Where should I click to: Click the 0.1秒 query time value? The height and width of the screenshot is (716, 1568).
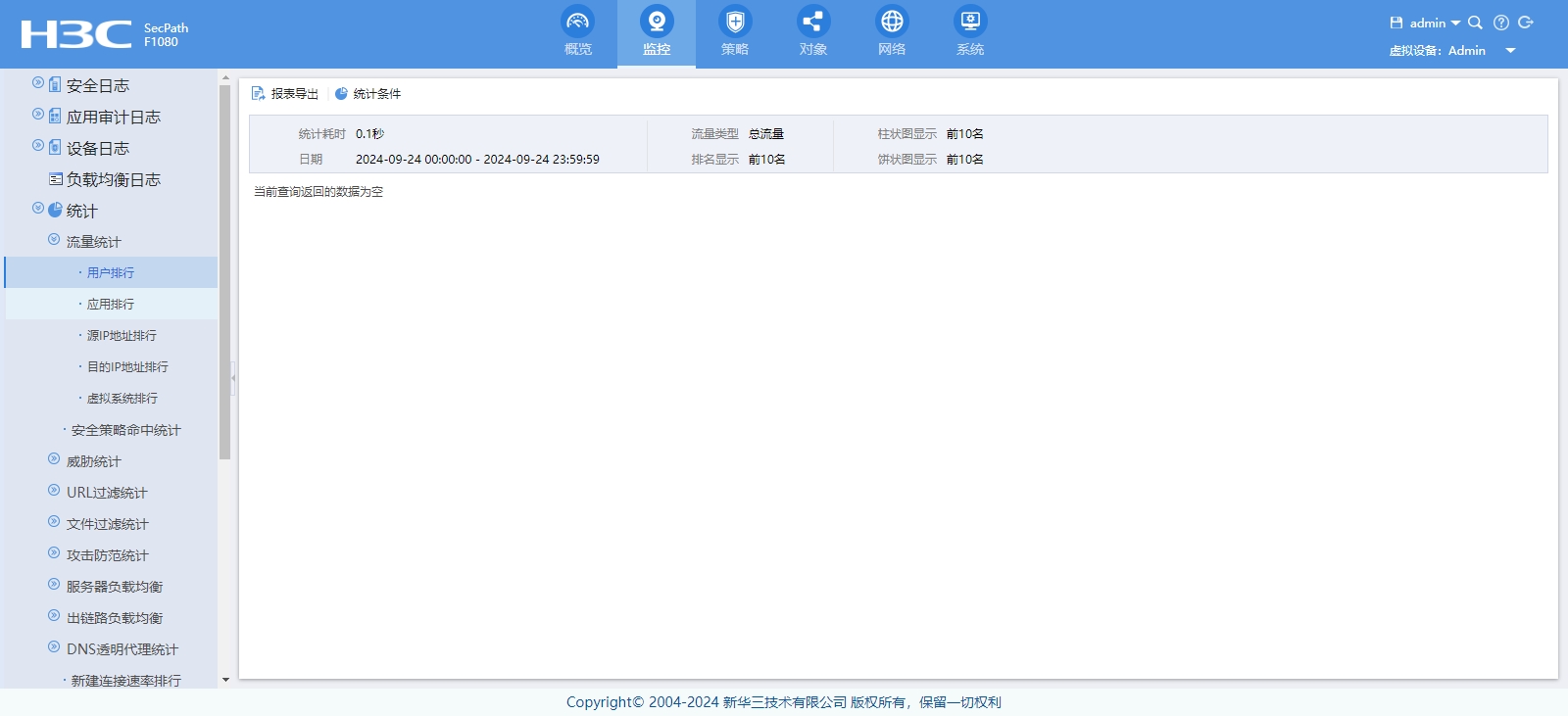pos(369,134)
